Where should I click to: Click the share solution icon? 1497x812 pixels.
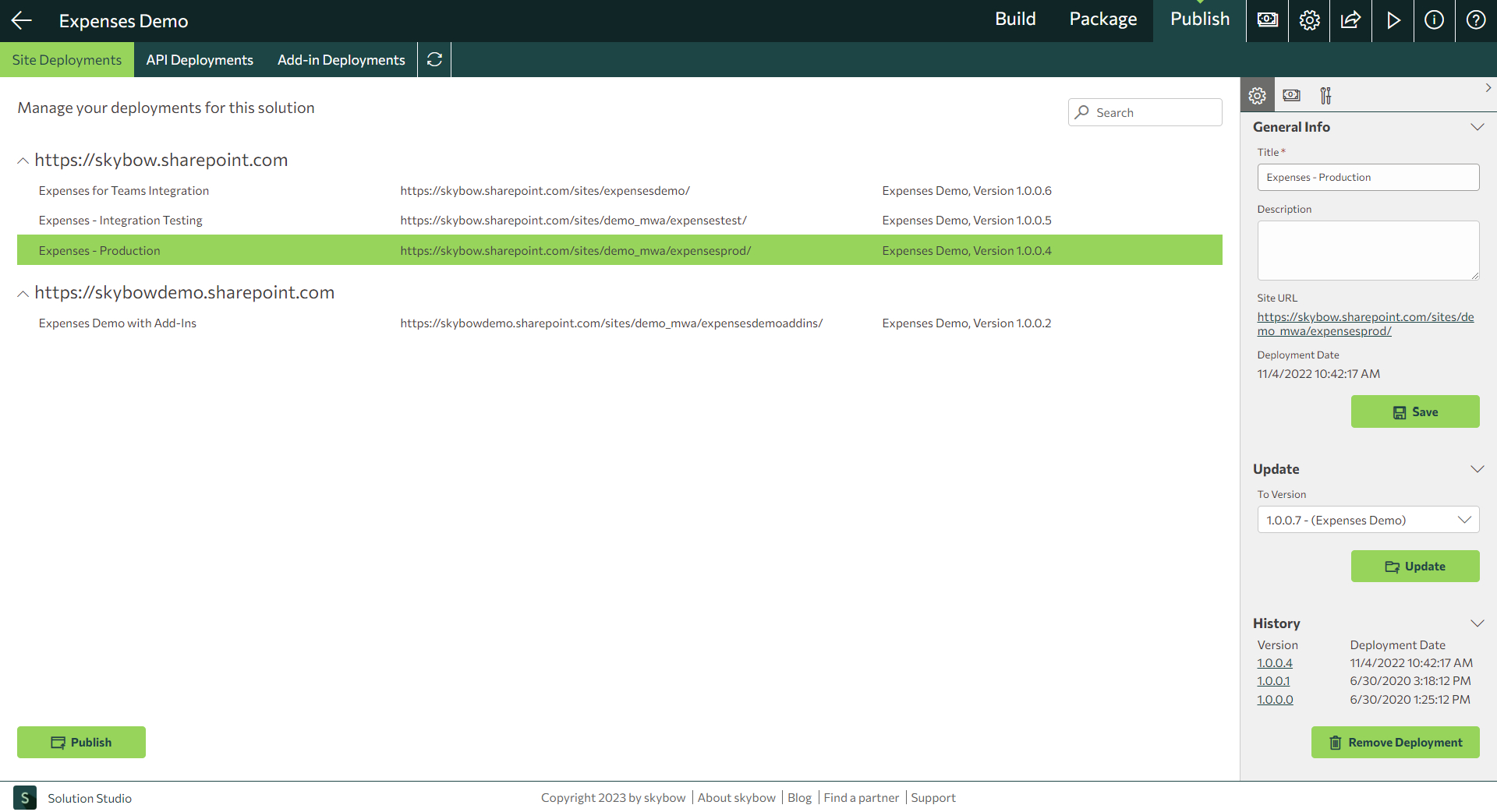point(1350,21)
